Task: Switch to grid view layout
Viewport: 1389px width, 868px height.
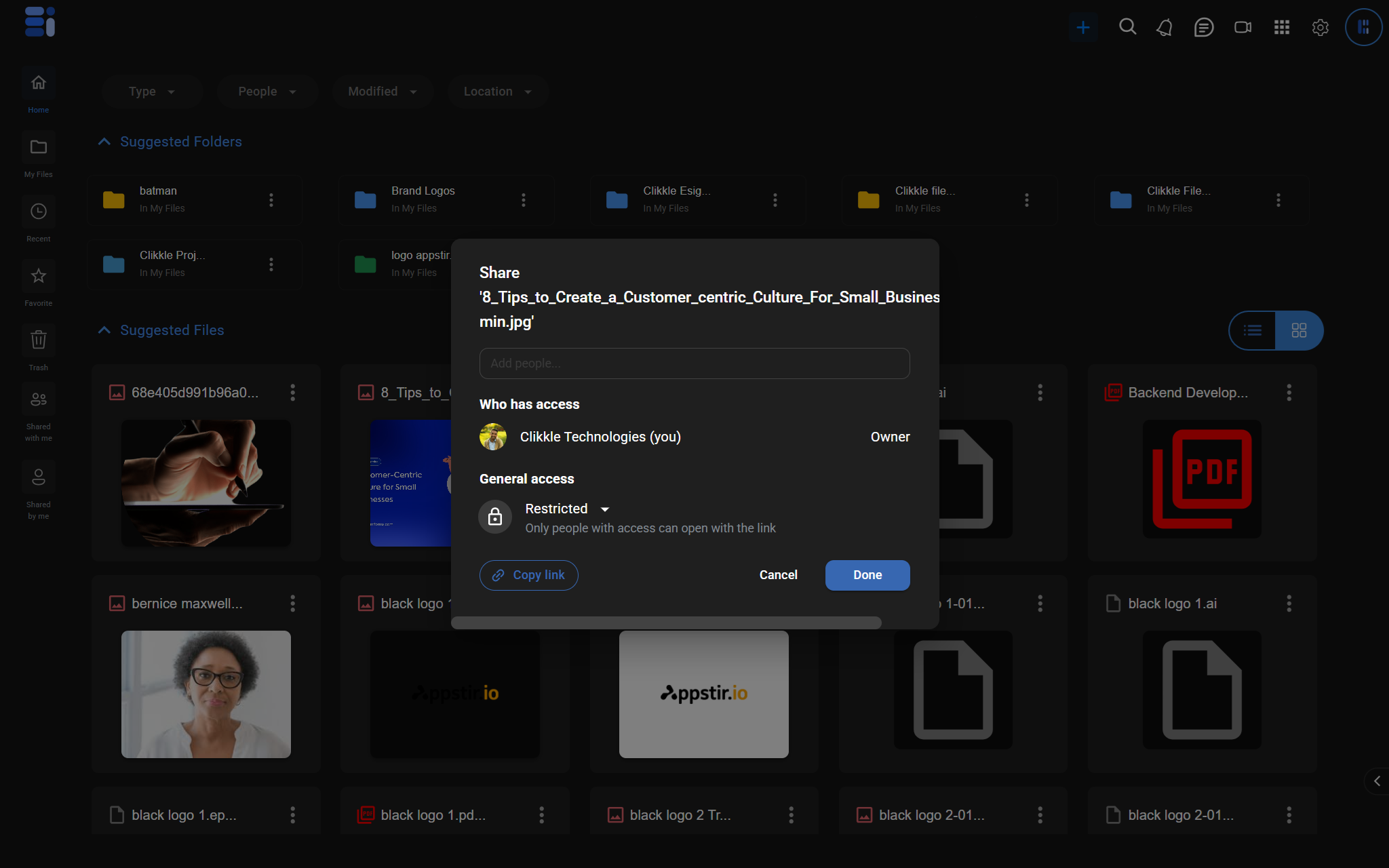Action: [1299, 330]
